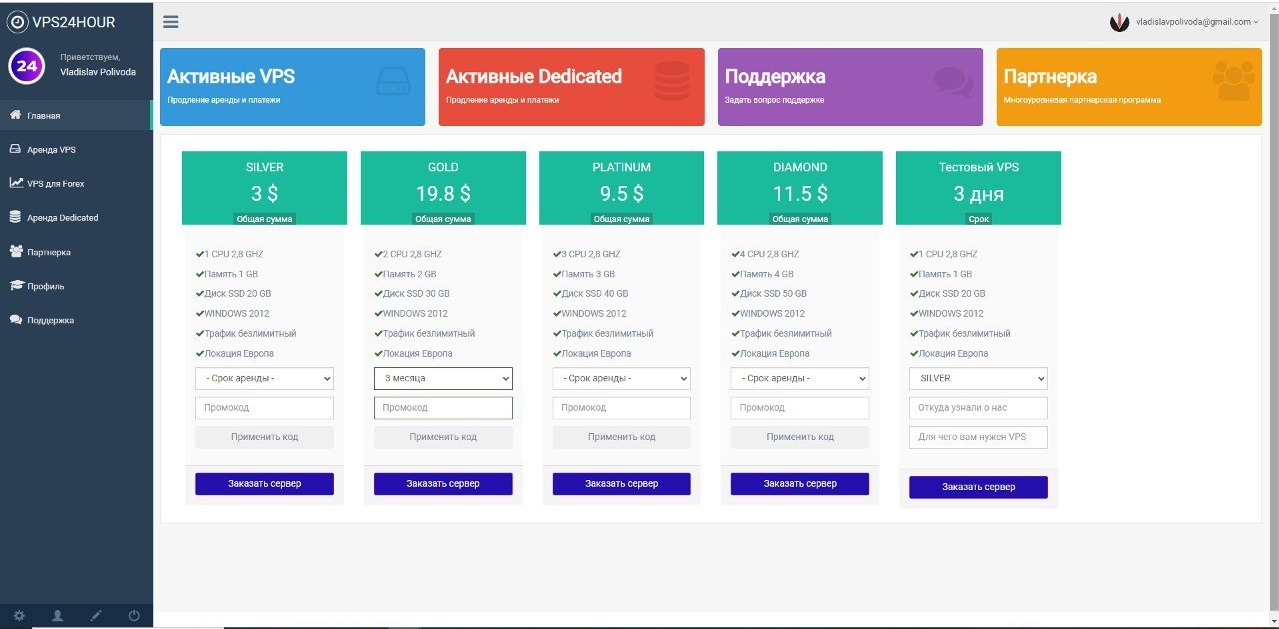Focus the SILVER plan Промокод field
Screen dimensions: 1279x629
click(264, 408)
